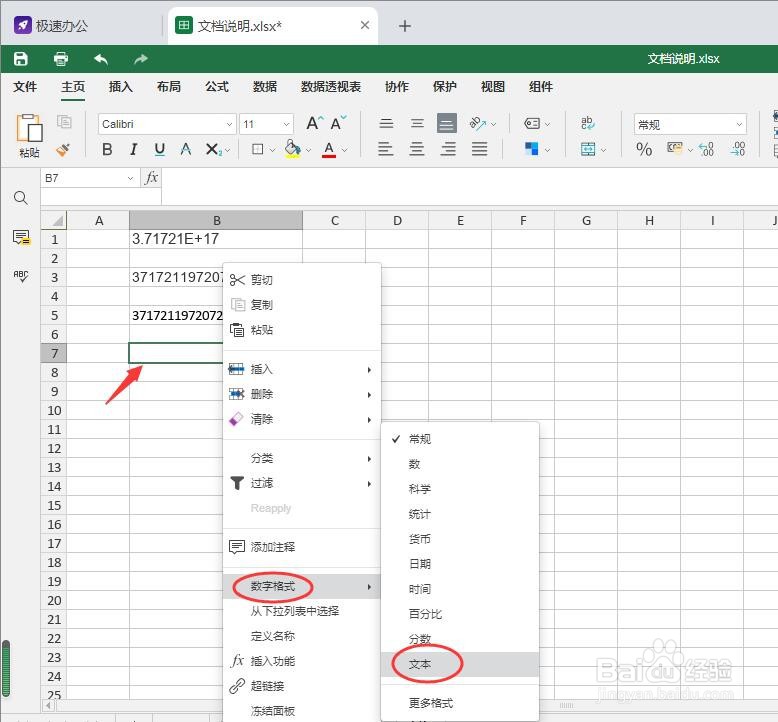
Task: Open the 常规 number format combo box
Action: [690, 125]
